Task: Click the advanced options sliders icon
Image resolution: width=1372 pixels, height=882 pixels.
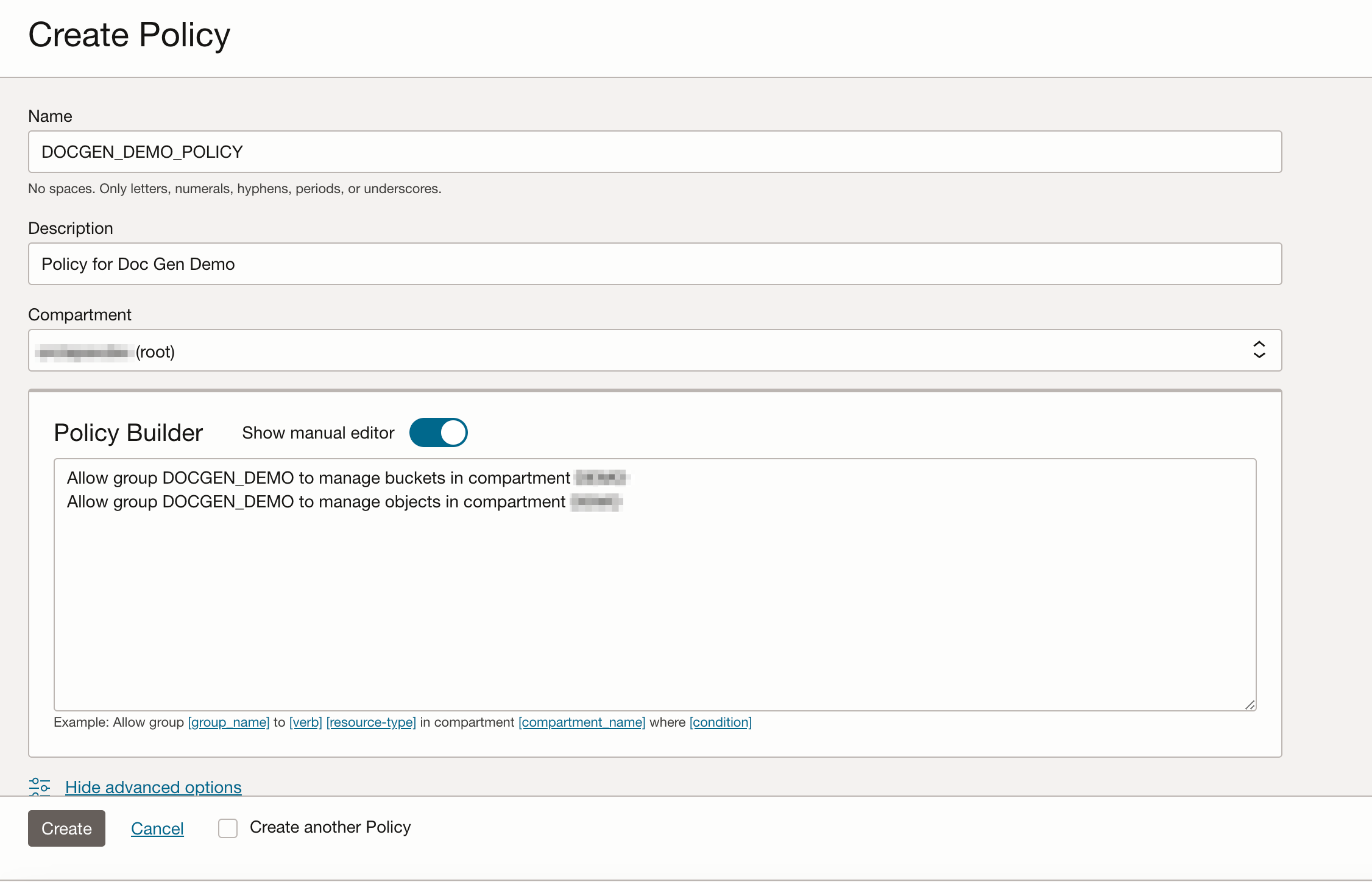Action: (40, 786)
